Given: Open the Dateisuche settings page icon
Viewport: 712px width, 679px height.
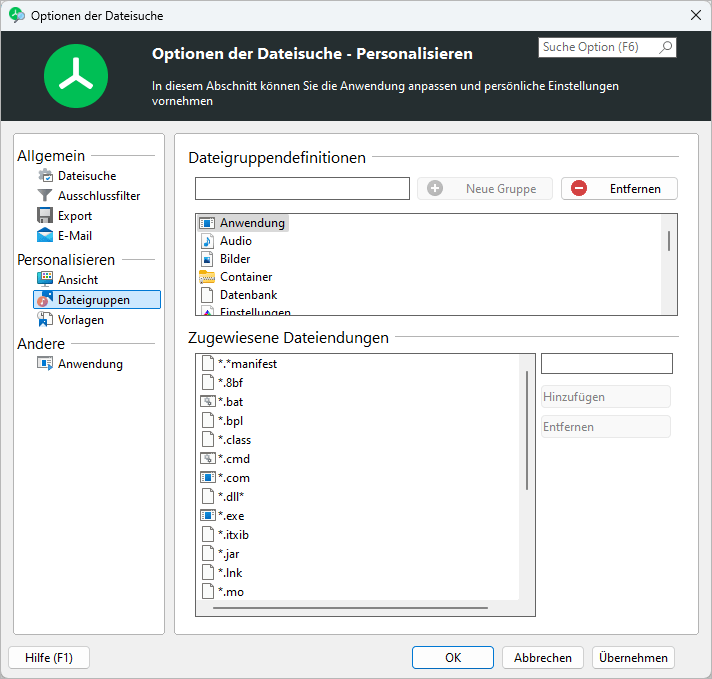Looking at the screenshot, I should pyautogui.click(x=45, y=176).
